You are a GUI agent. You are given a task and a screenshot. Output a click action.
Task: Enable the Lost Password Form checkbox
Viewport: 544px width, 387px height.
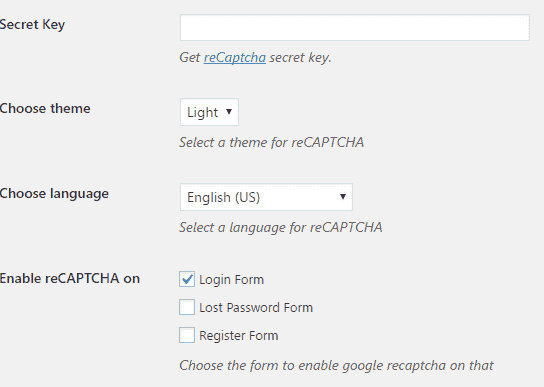pyautogui.click(x=187, y=307)
